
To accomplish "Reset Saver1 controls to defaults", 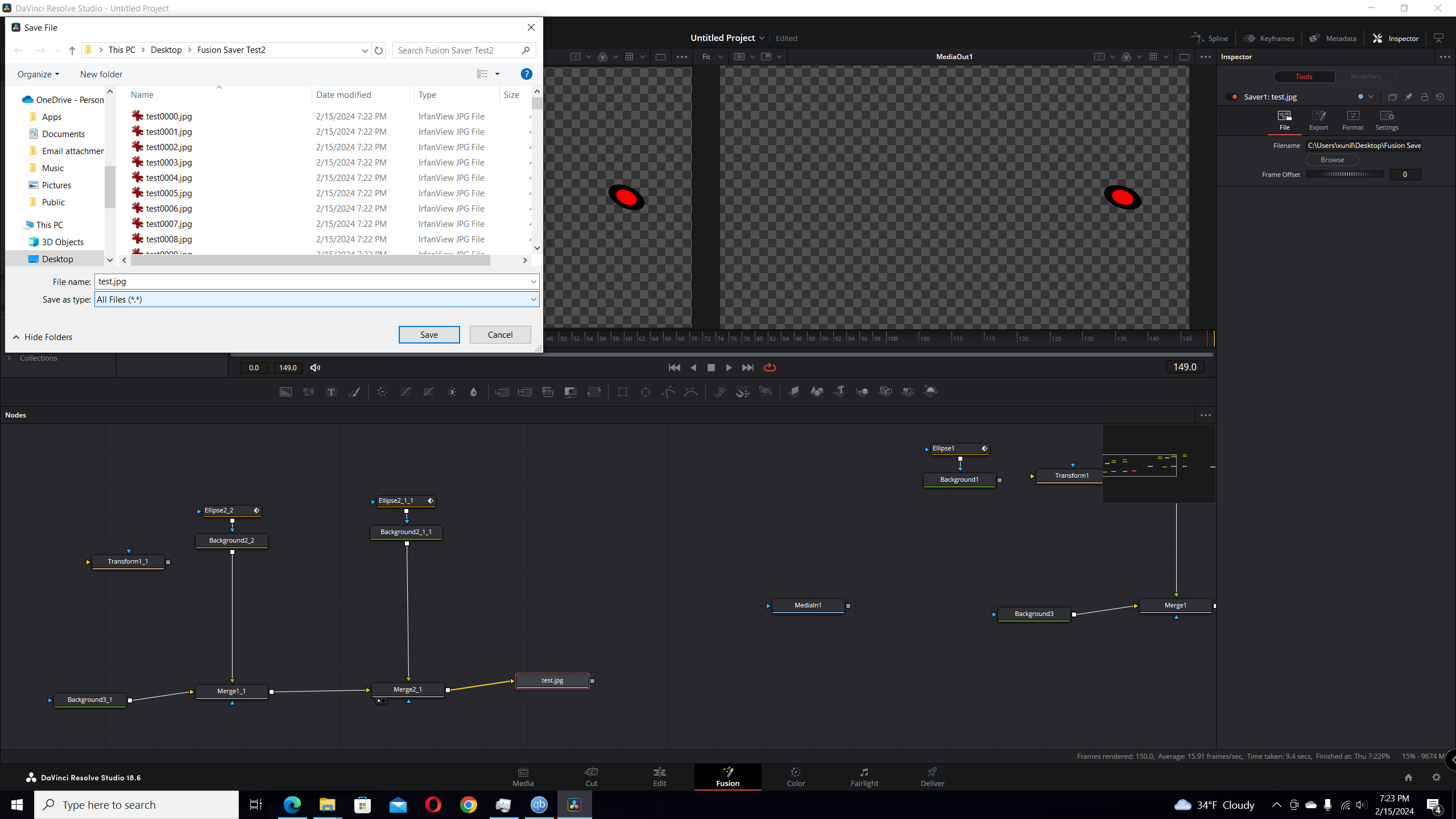I will pos(1440,97).
